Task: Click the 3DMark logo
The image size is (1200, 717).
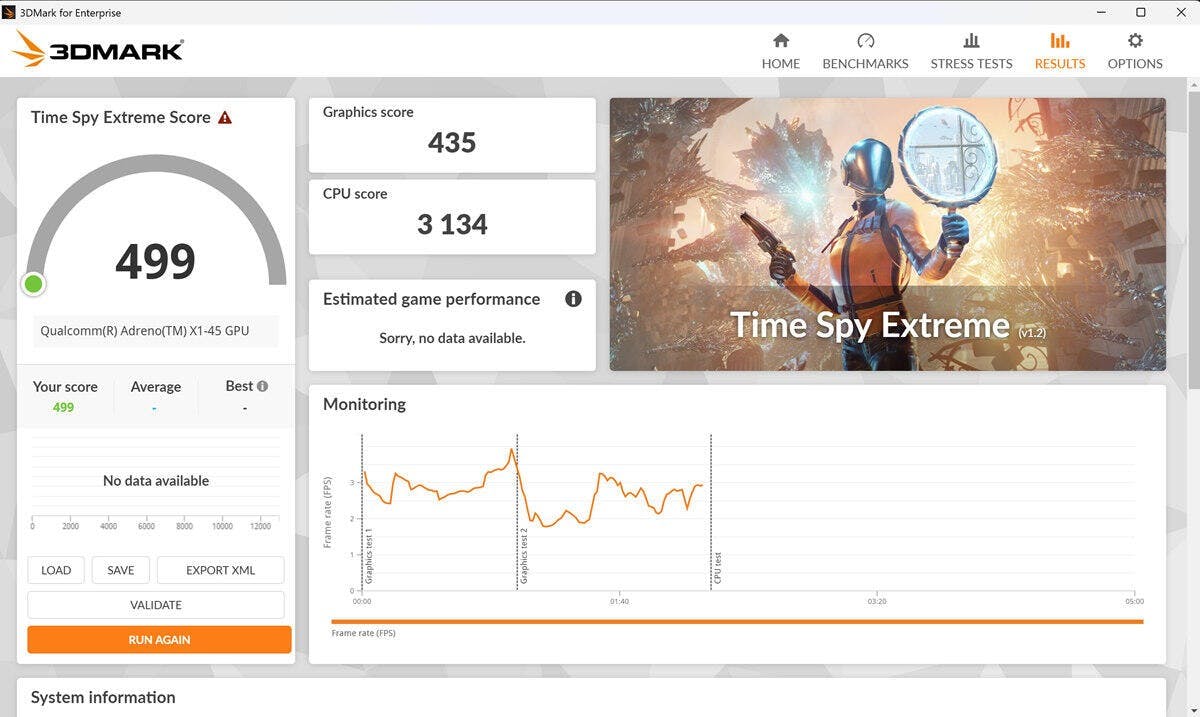Action: [98, 49]
